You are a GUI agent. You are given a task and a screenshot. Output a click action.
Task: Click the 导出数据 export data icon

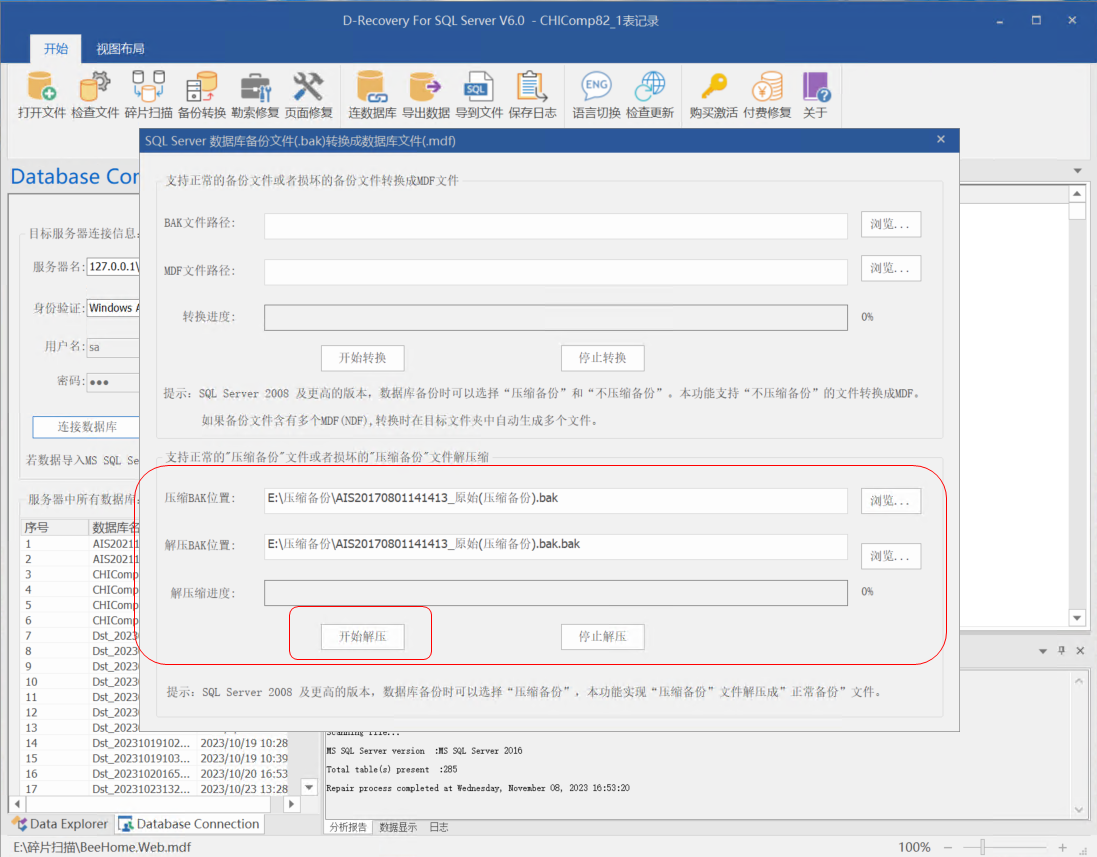coord(426,95)
